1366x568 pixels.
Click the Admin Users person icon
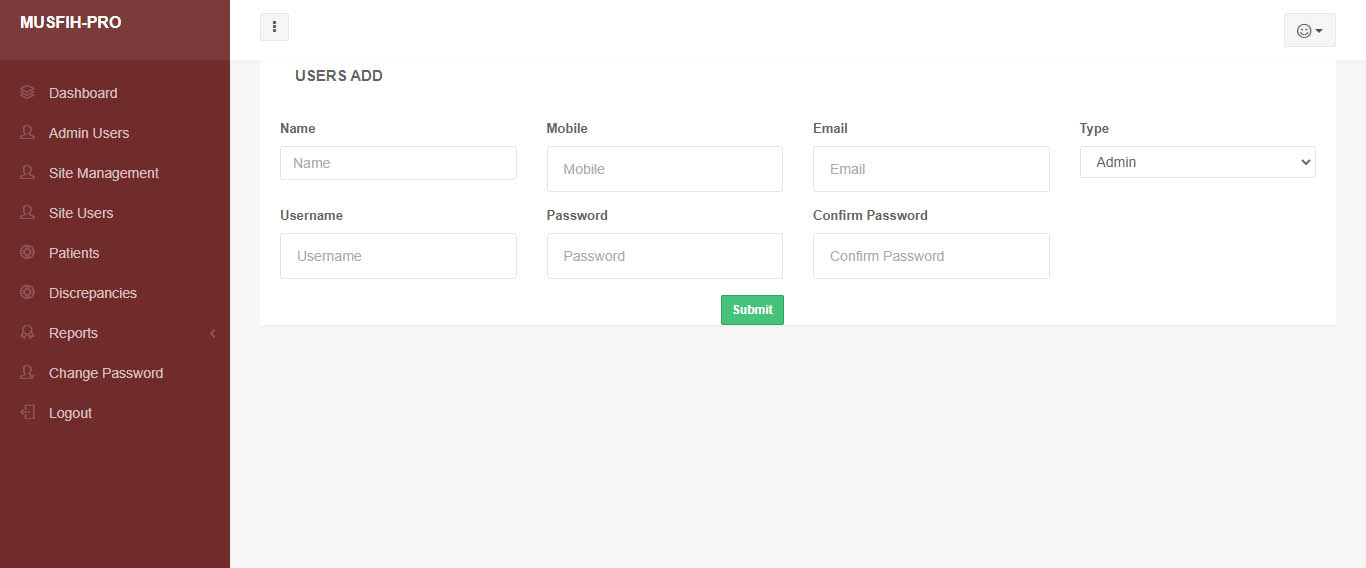pos(27,132)
